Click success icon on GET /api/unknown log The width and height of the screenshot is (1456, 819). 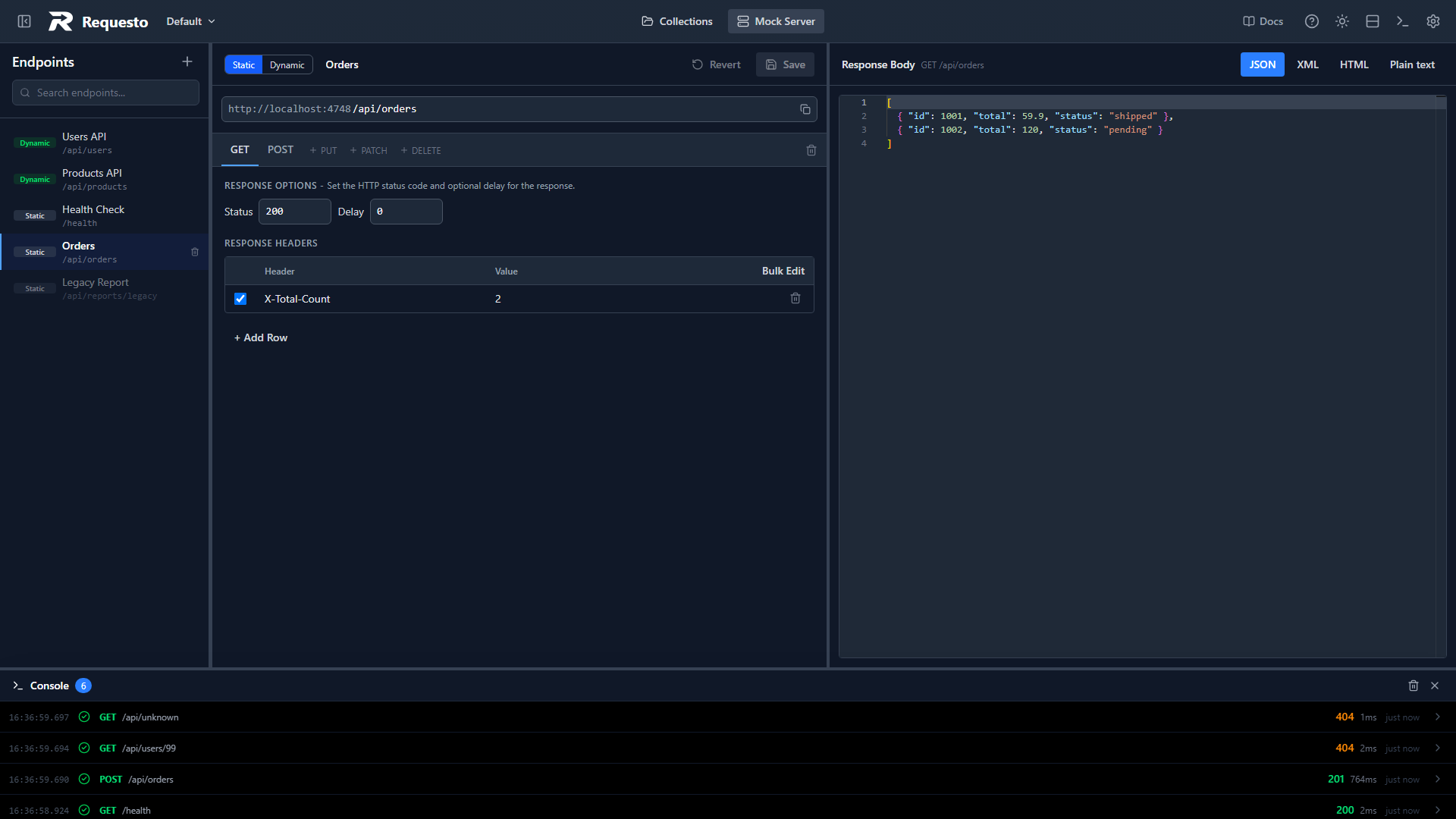pyautogui.click(x=84, y=717)
